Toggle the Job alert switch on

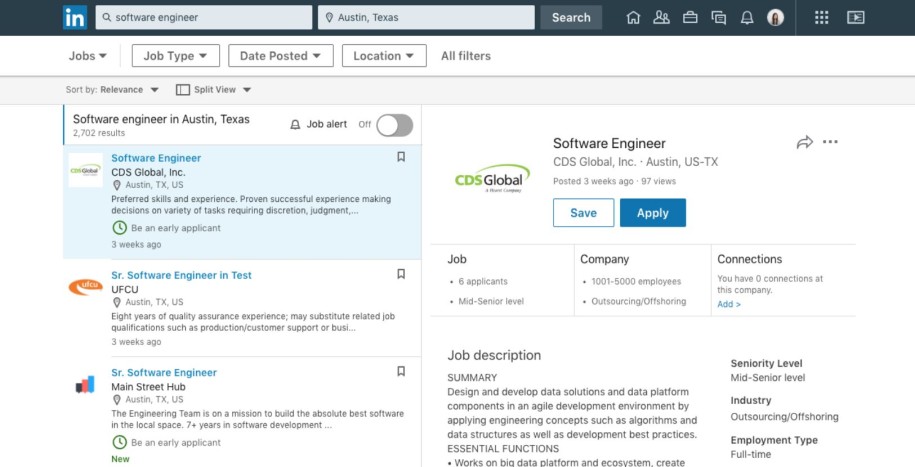394,125
